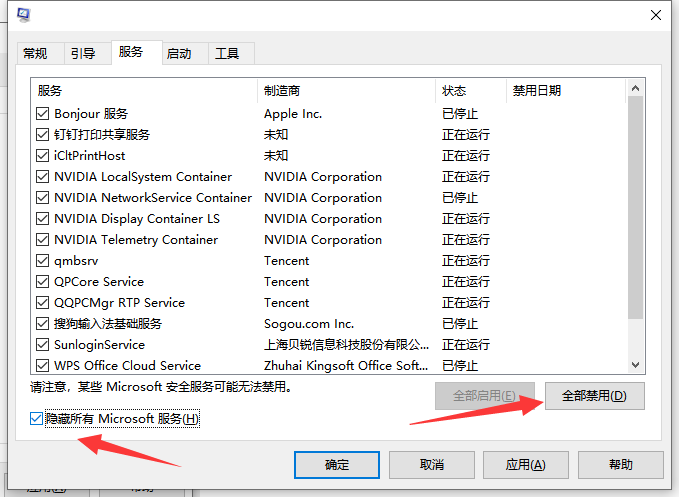Screen dimensions: 679x497
Task: Toggle QQPCMgr RTP Service checkbox
Action: point(42,303)
